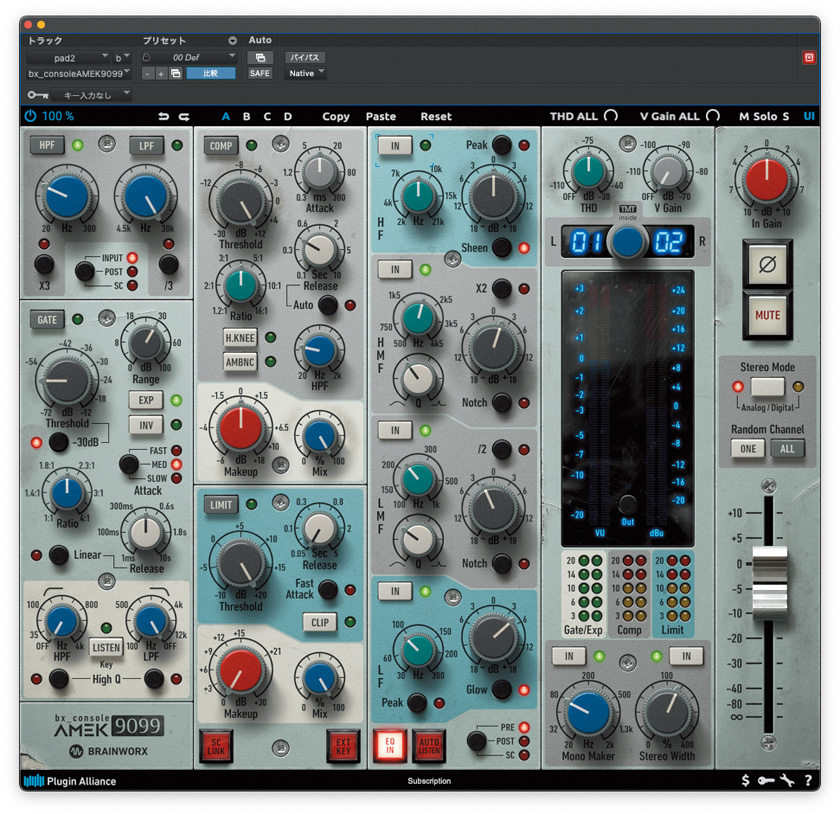This screenshot has width=840, height=814.
Task: Click the preset plus button
Action: click(x=161, y=73)
